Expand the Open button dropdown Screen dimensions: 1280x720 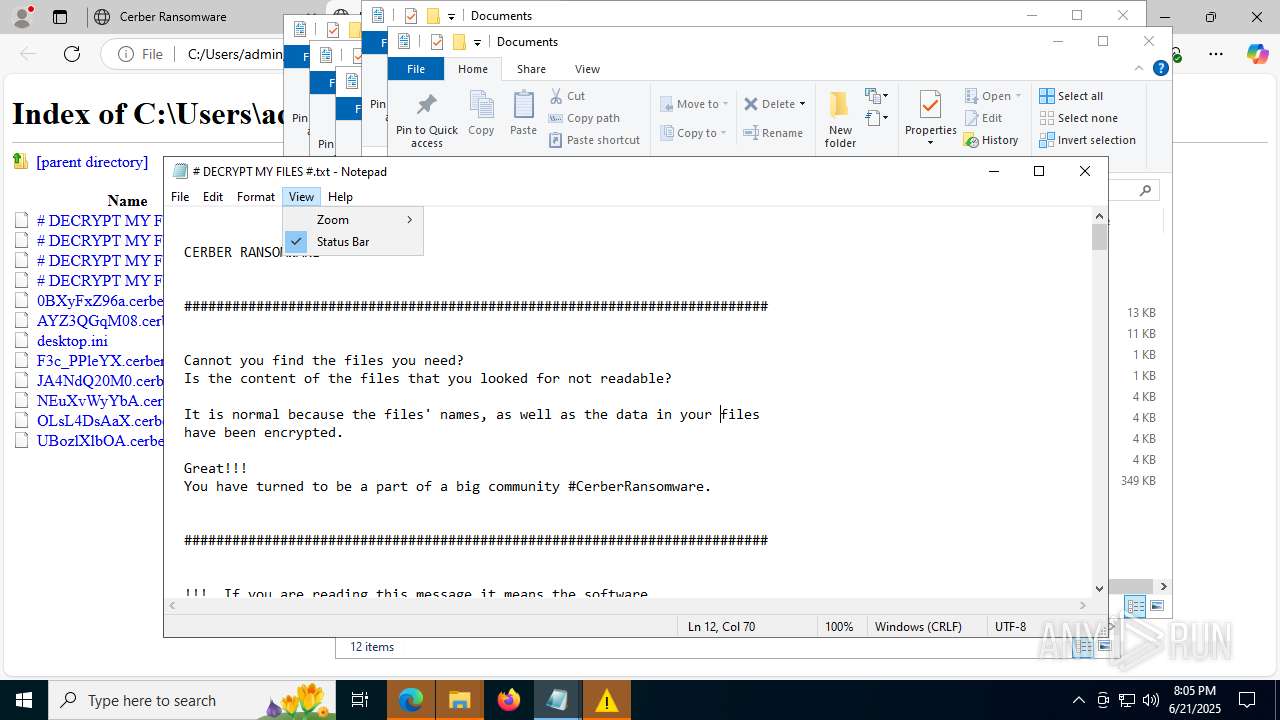click(x=1018, y=96)
